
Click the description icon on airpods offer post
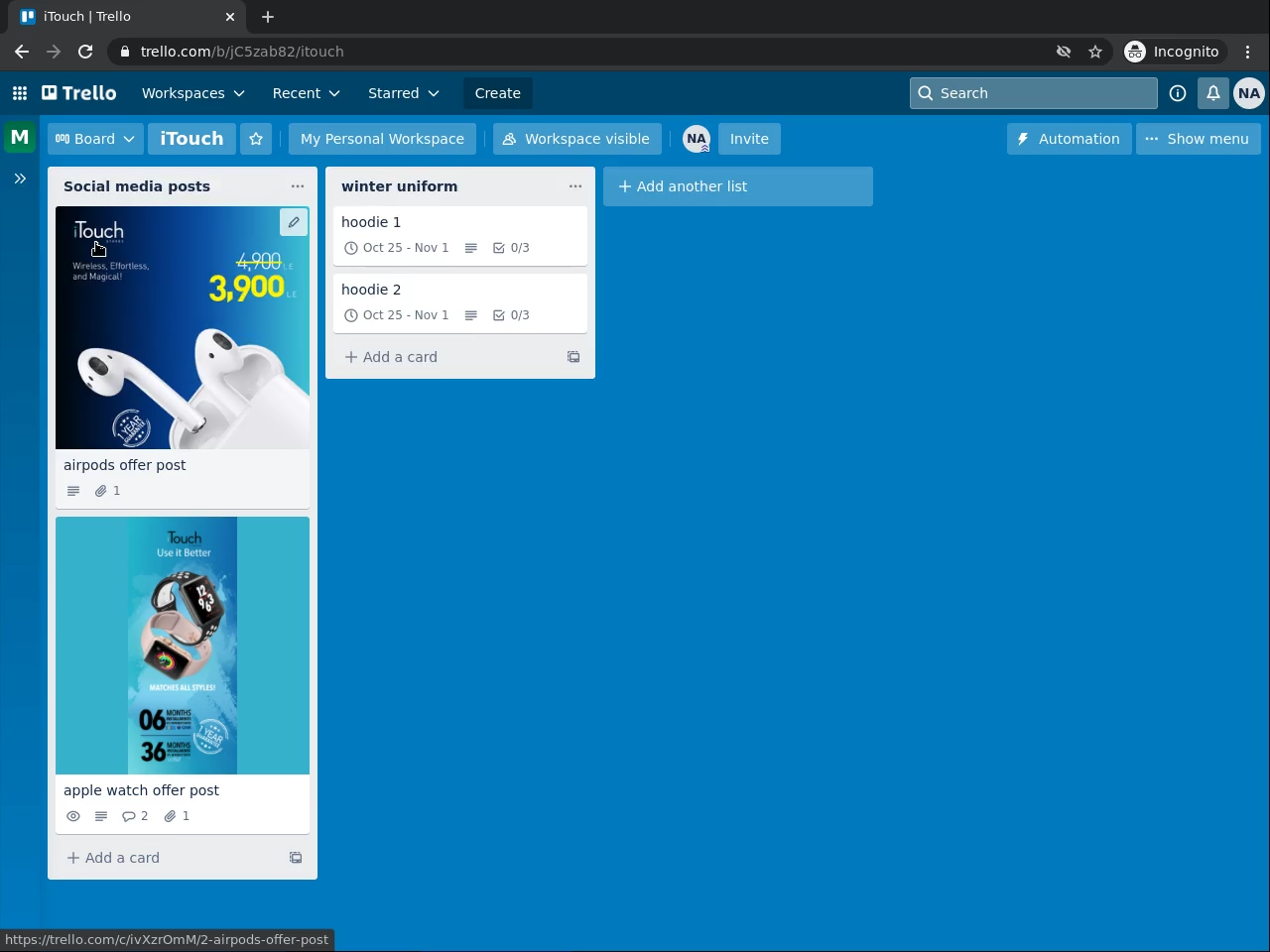[x=73, y=491]
